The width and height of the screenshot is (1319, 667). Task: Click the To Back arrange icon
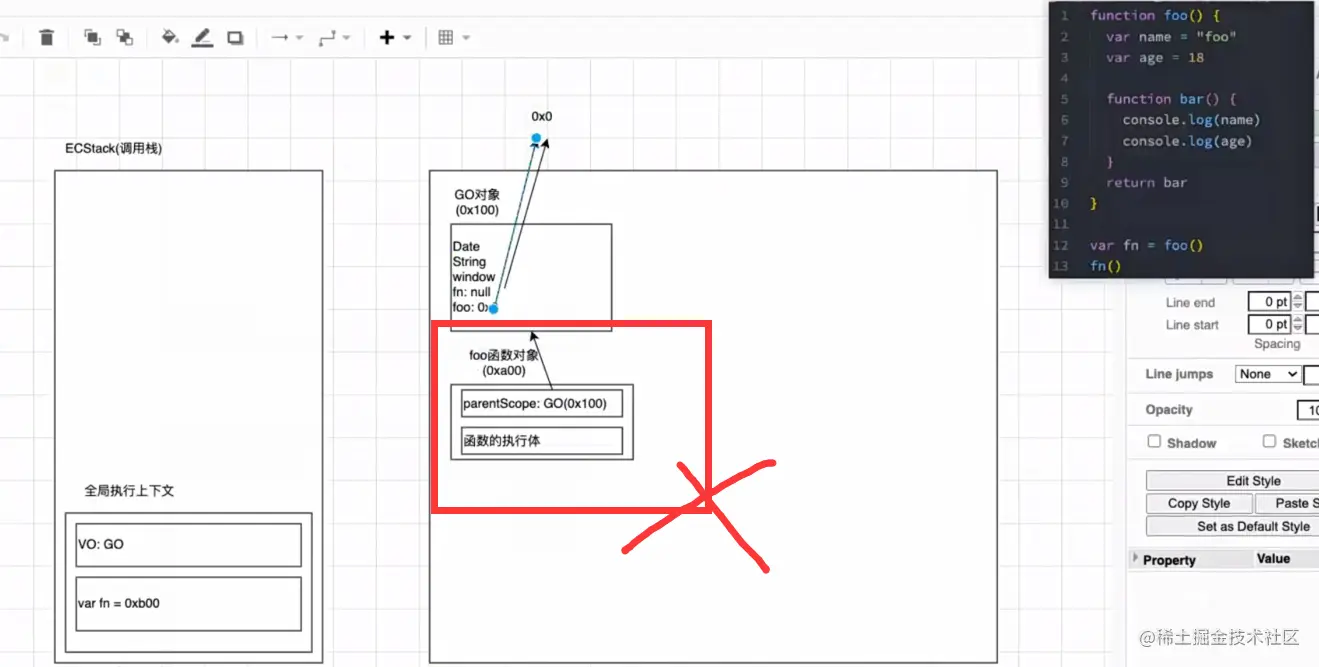[125, 38]
